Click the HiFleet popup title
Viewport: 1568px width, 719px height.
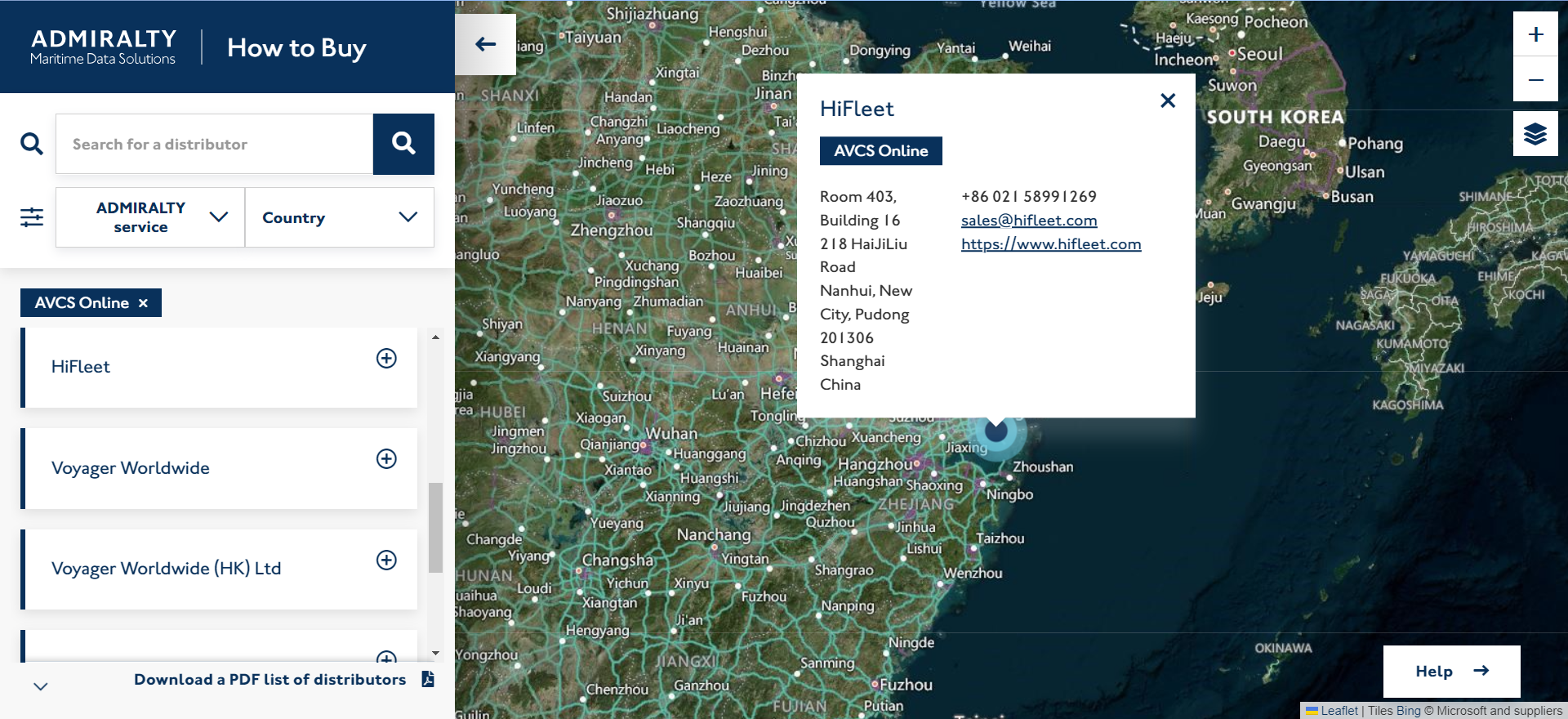[857, 109]
